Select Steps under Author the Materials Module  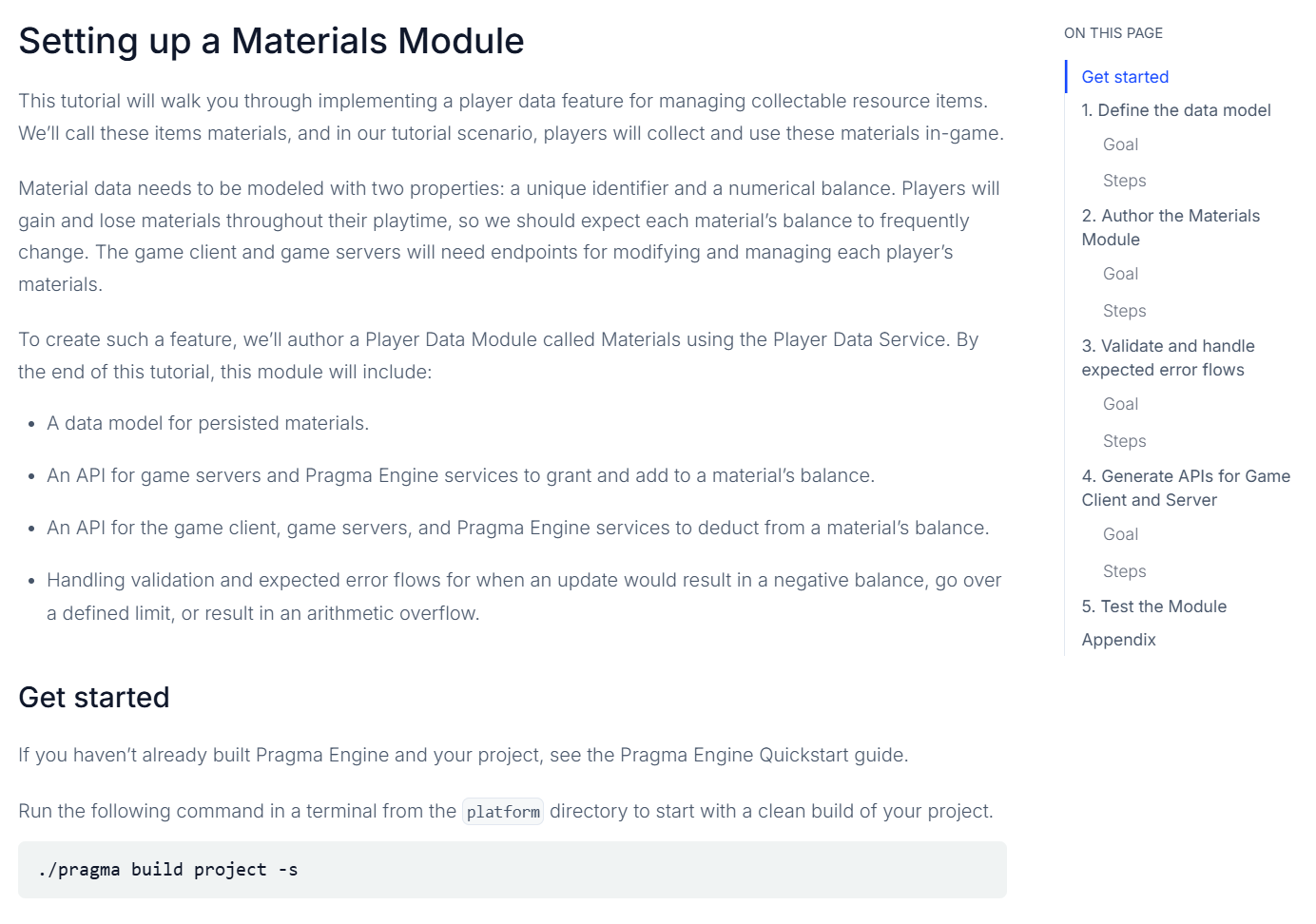1124,311
